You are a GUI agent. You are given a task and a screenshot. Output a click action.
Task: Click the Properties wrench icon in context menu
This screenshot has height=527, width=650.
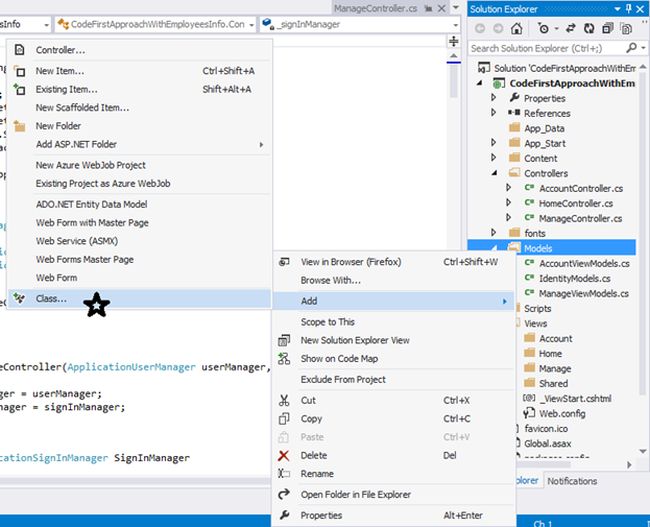point(284,515)
